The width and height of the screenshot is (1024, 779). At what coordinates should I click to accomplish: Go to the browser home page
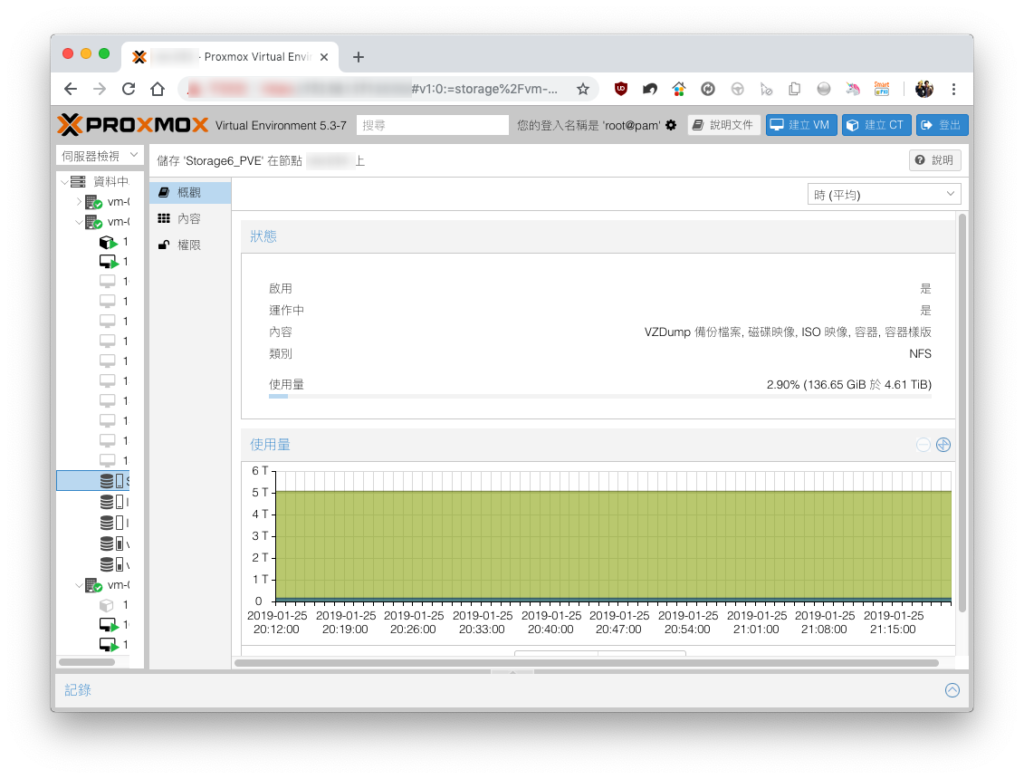[157, 89]
